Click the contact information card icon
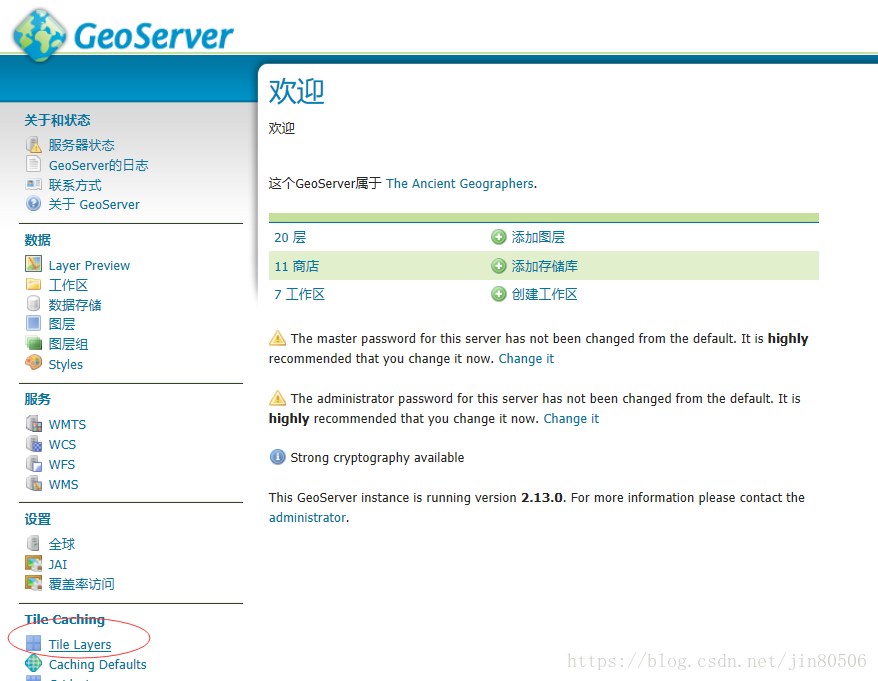This screenshot has height=681, width=878. pyautogui.click(x=34, y=184)
